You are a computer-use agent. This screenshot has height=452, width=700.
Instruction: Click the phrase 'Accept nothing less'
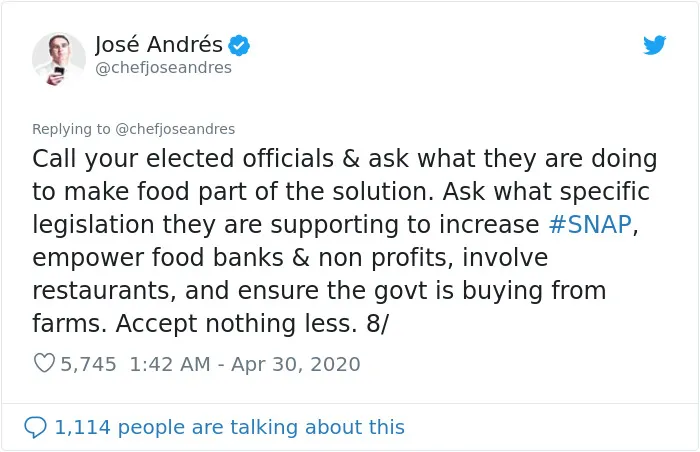point(236,323)
